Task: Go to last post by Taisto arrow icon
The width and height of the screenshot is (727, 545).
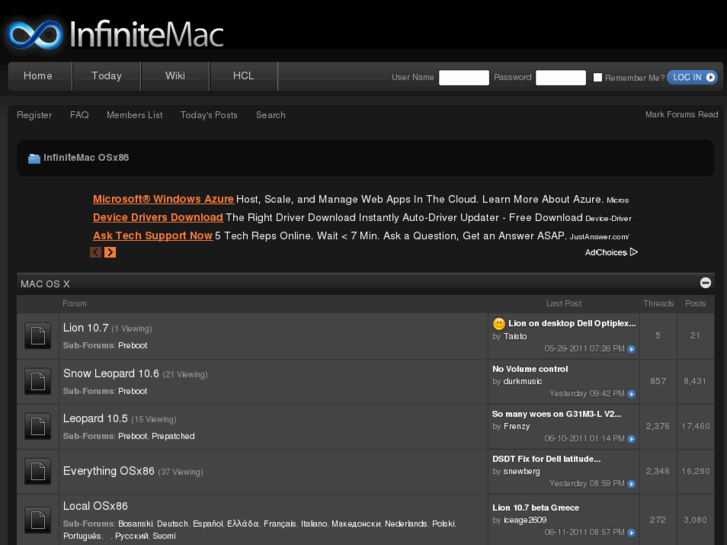Action: coord(631,349)
